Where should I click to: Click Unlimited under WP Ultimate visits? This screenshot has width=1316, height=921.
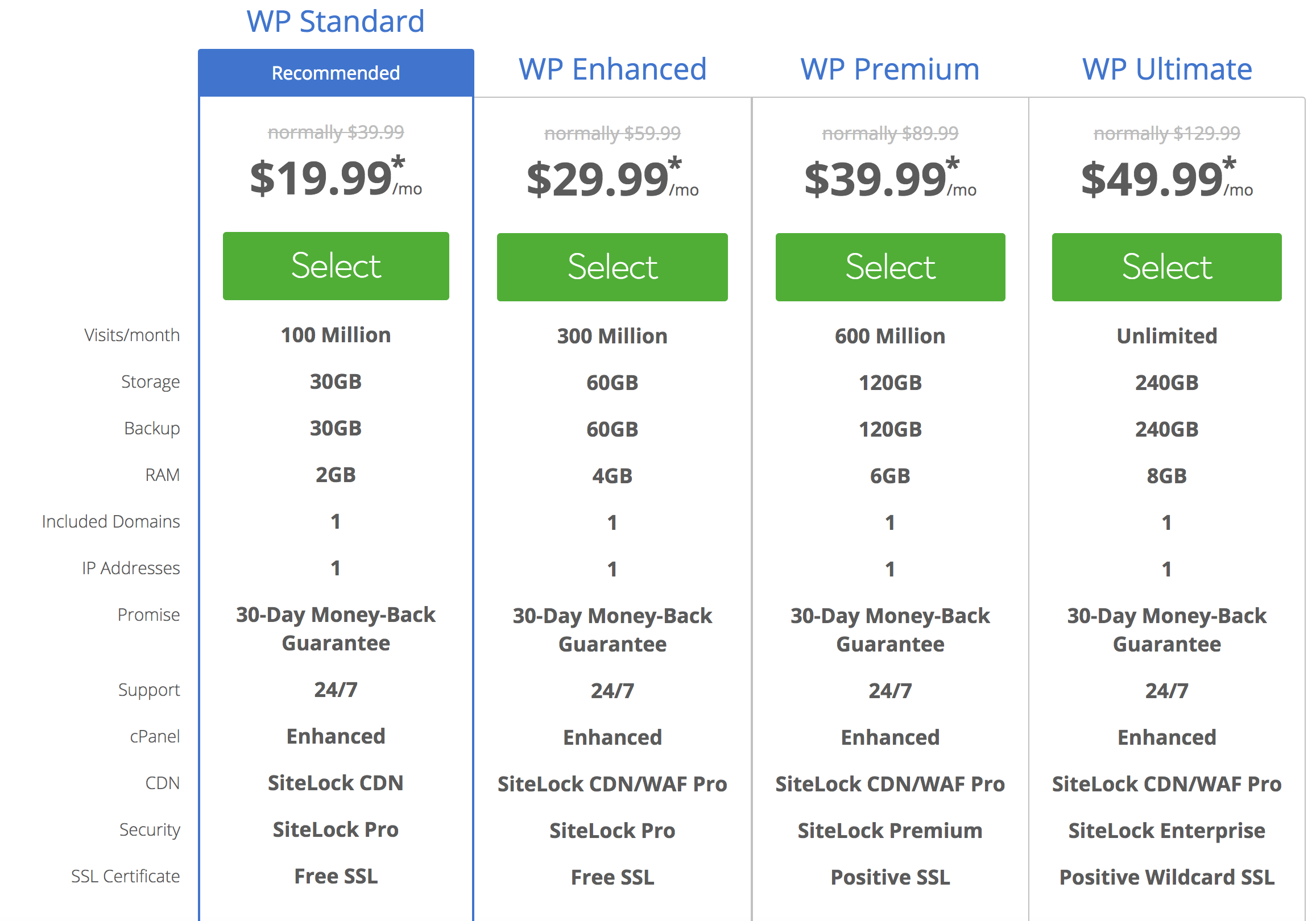(x=1166, y=336)
